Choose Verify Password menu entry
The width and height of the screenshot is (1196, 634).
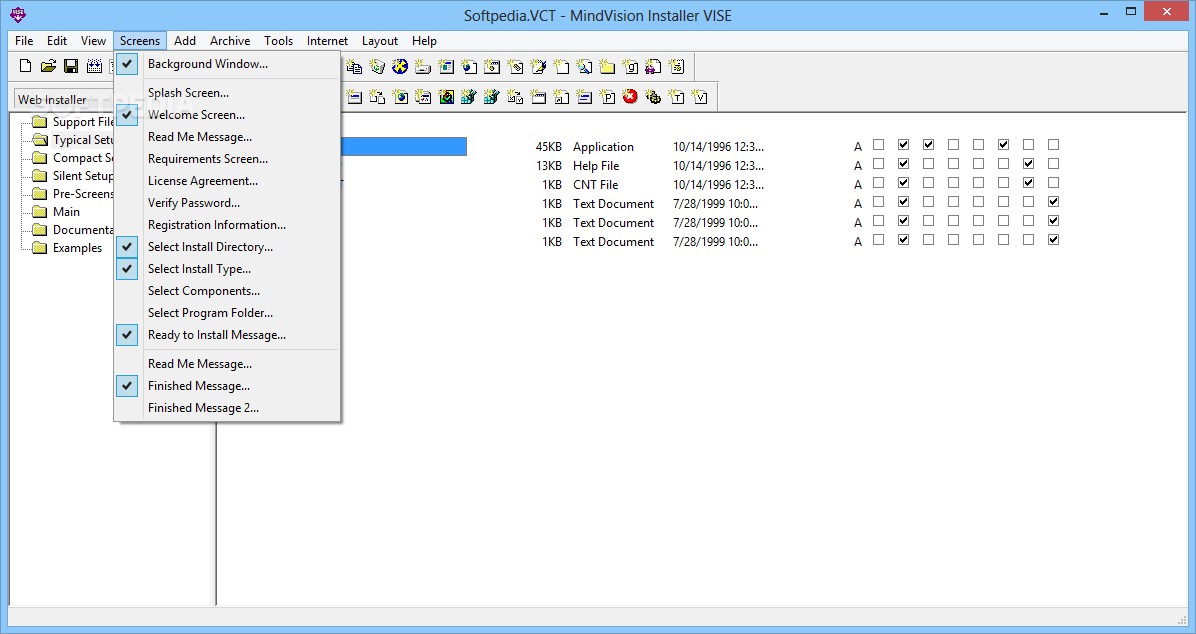227,203
